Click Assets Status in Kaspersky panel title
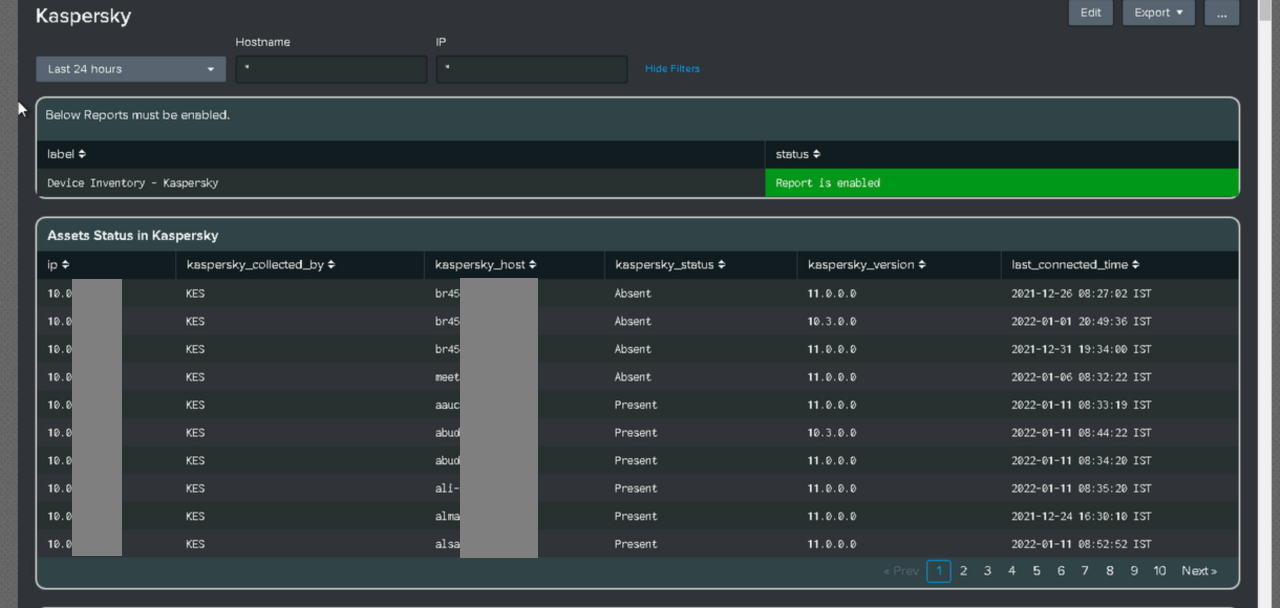1280x608 pixels. tap(133, 236)
